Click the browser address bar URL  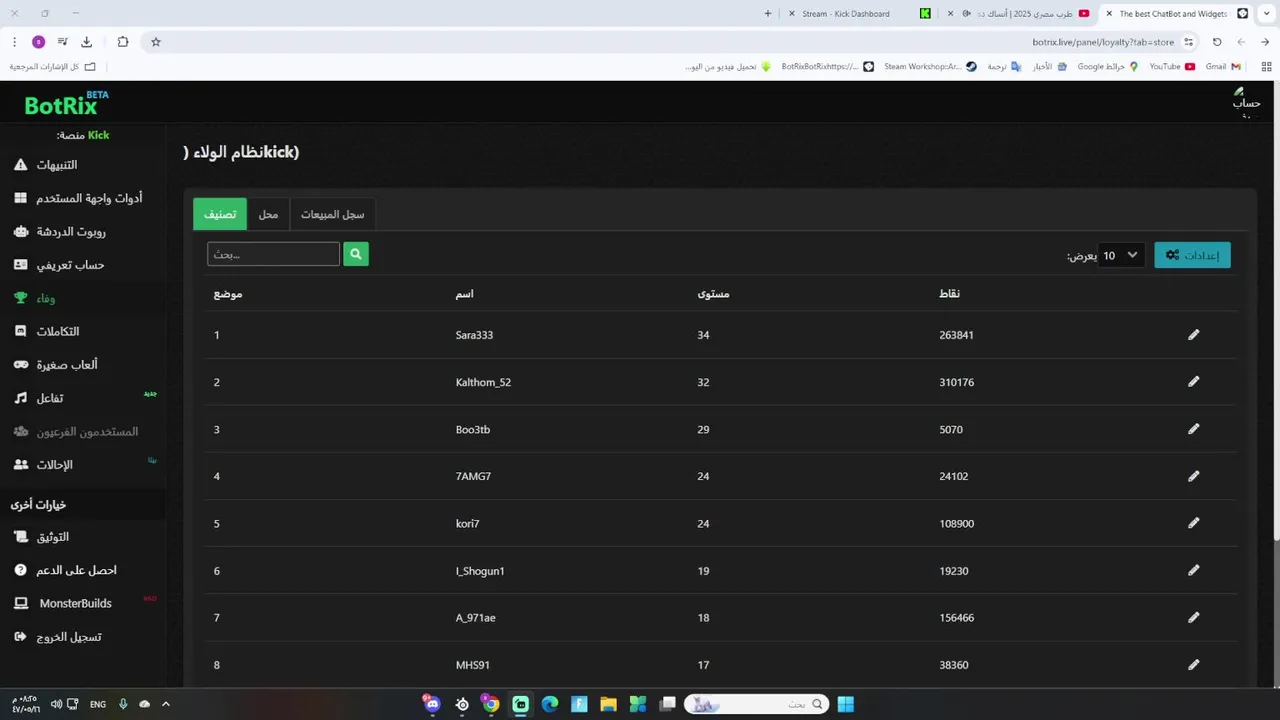[1103, 42]
